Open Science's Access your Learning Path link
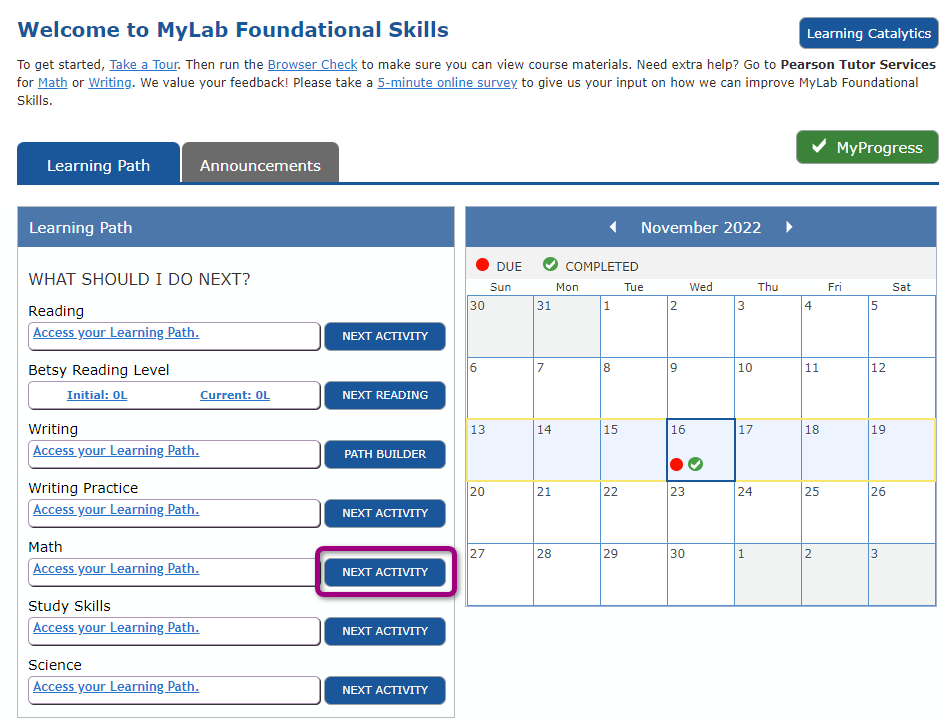 [116, 687]
